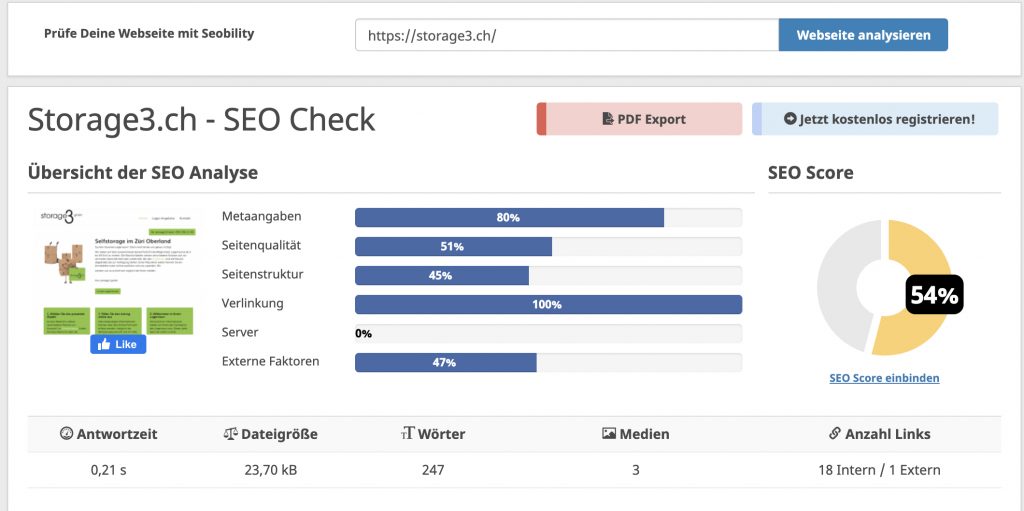Click the Server category label
This screenshot has height=511, width=1024.
[x=240, y=332]
